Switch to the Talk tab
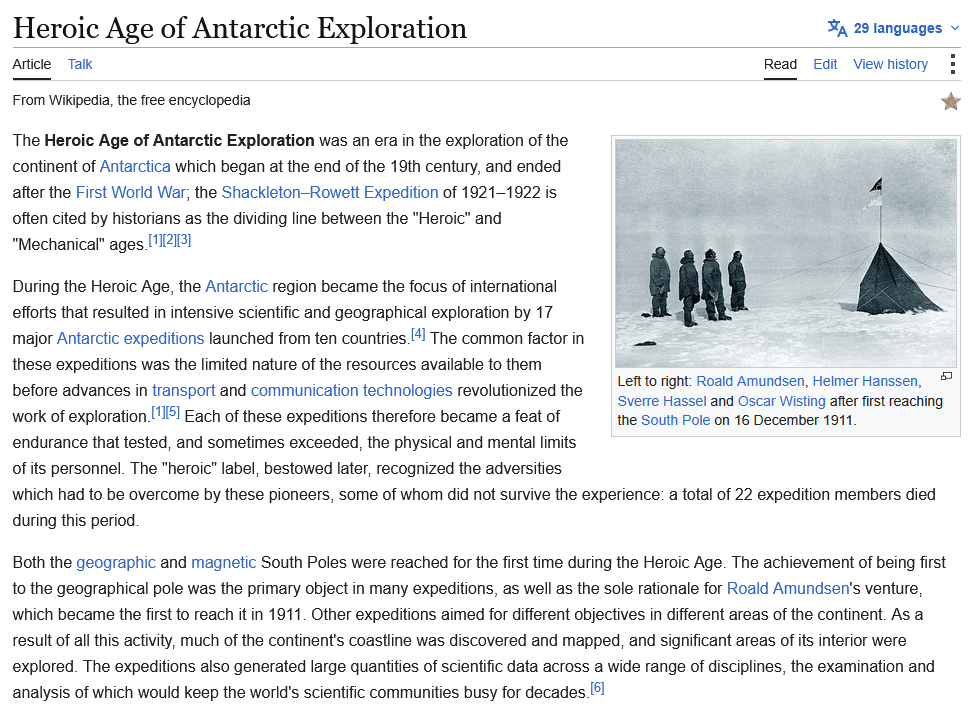The height and width of the screenshot is (727, 978). click(x=80, y=64)
